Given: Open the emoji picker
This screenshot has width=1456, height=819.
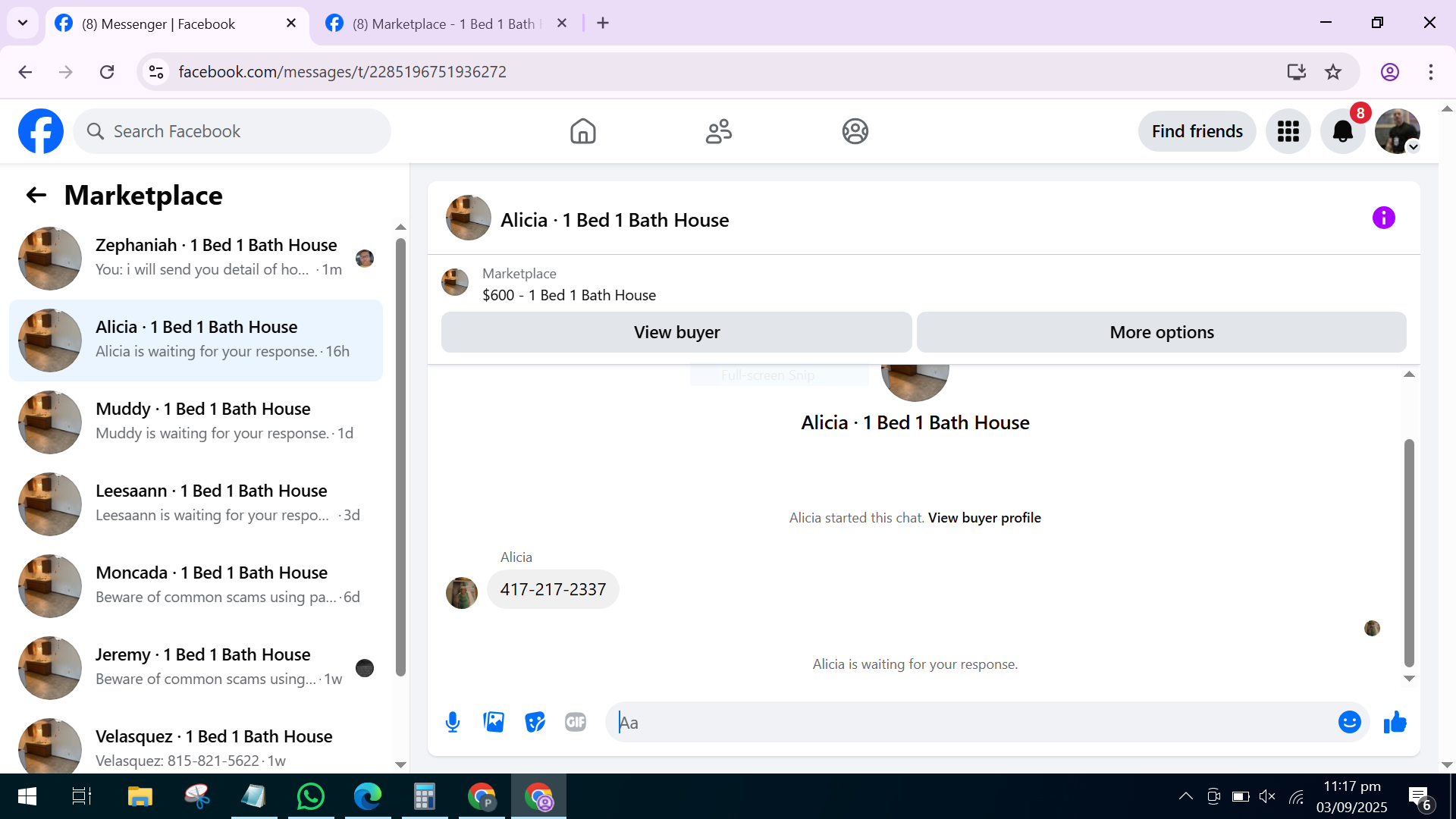Looking at the screenshot, I should (x=1349, y=722).
